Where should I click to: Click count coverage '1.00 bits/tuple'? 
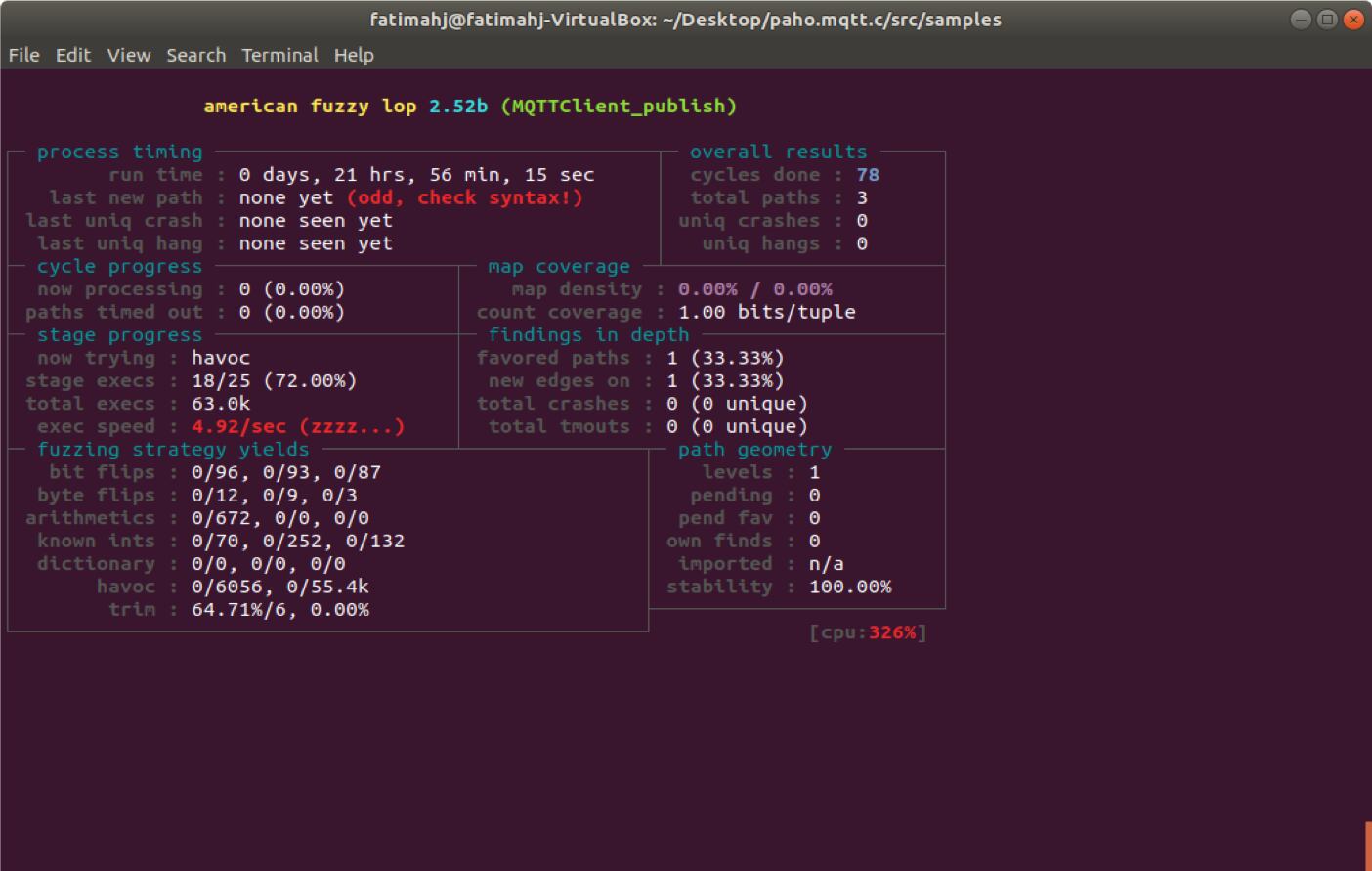(766, 312)
